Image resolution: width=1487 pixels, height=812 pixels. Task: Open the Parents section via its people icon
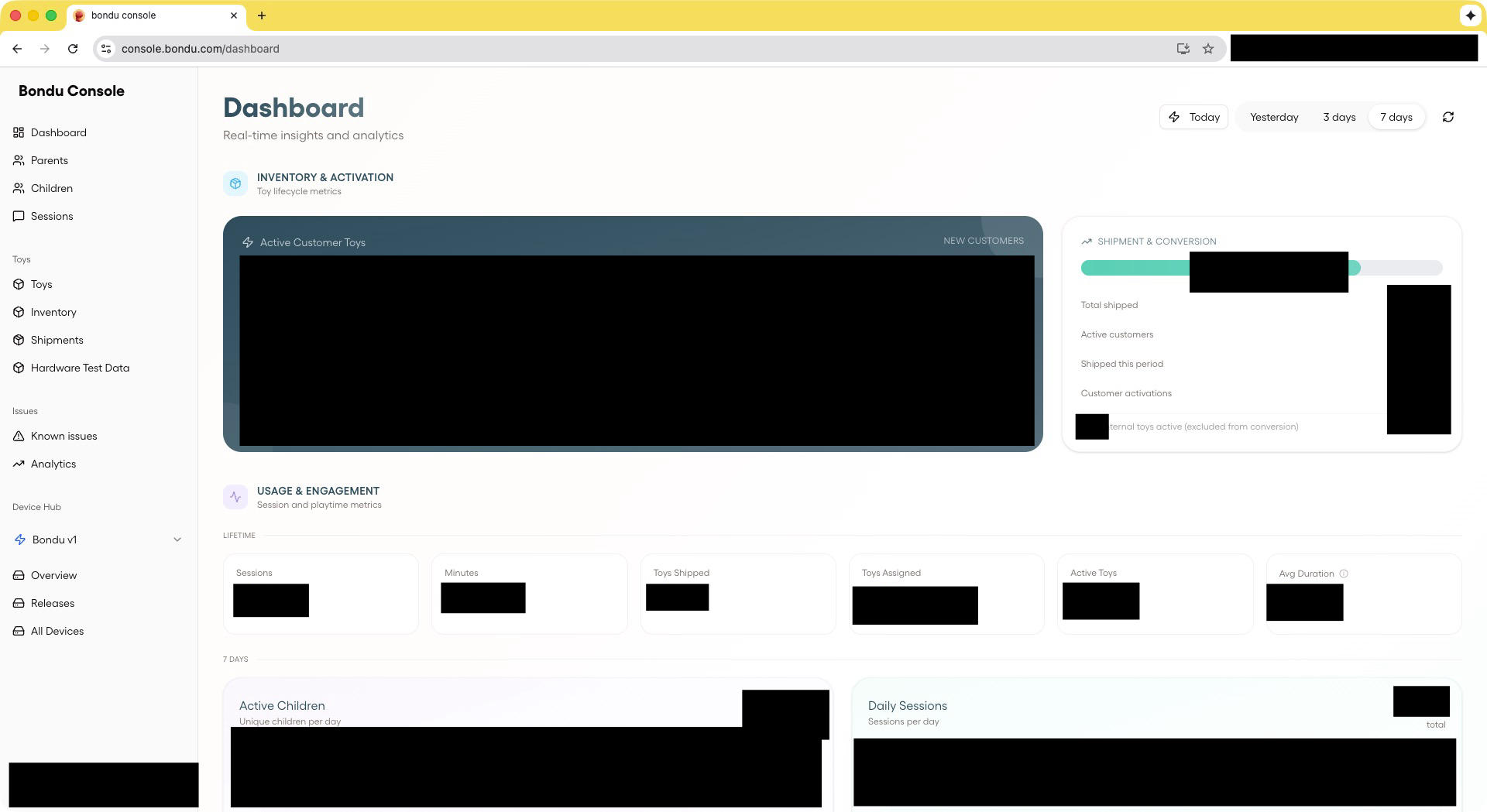19,160
